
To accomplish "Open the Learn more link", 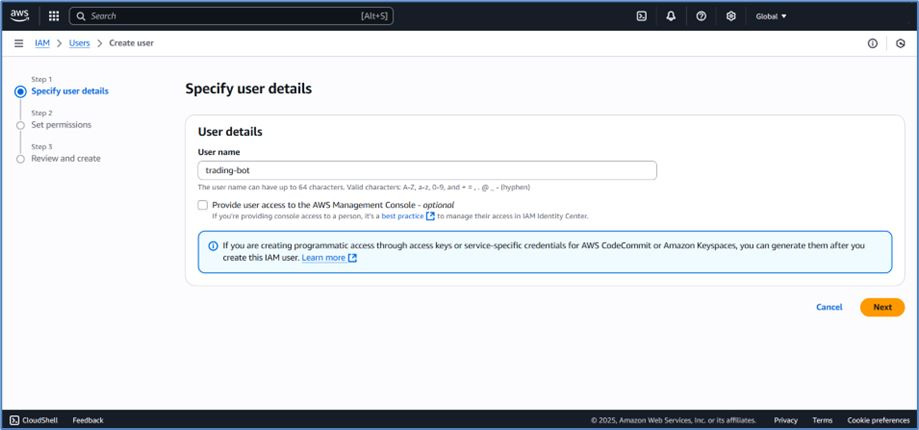I will (323, 257).
